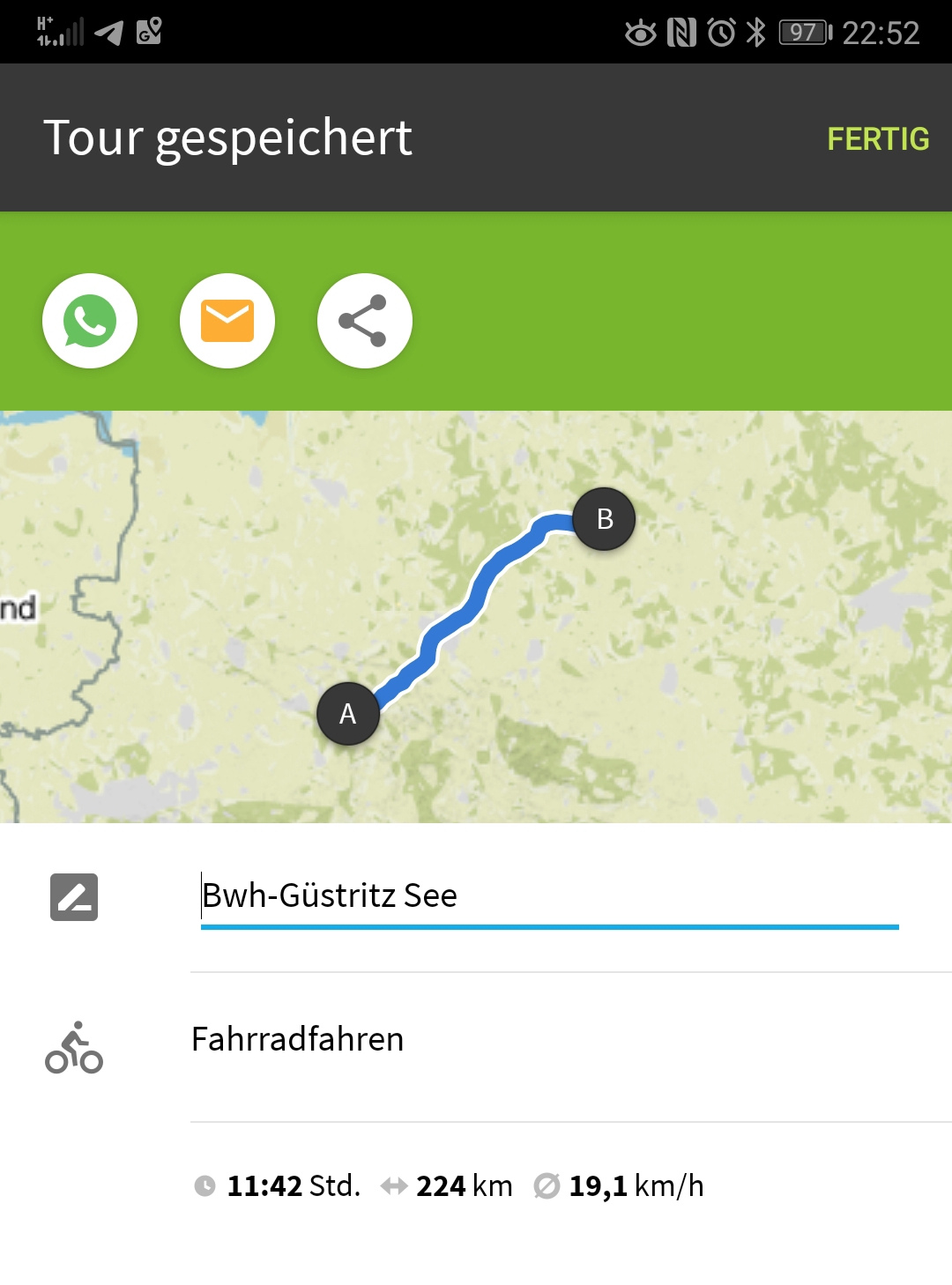
Task: Share tour by email icon
Action: 227,321
